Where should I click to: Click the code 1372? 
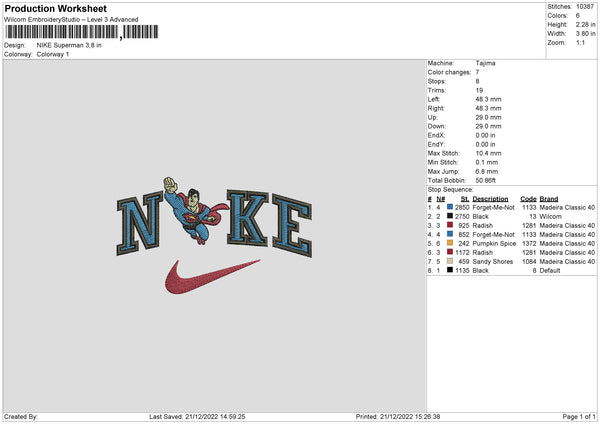tap(529, 243)
